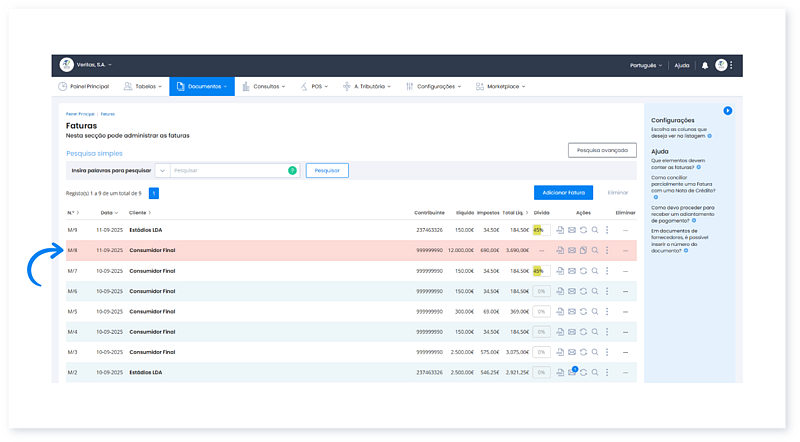Click the refresh arrows icon for invoice M/7

[x=583, y=270]
